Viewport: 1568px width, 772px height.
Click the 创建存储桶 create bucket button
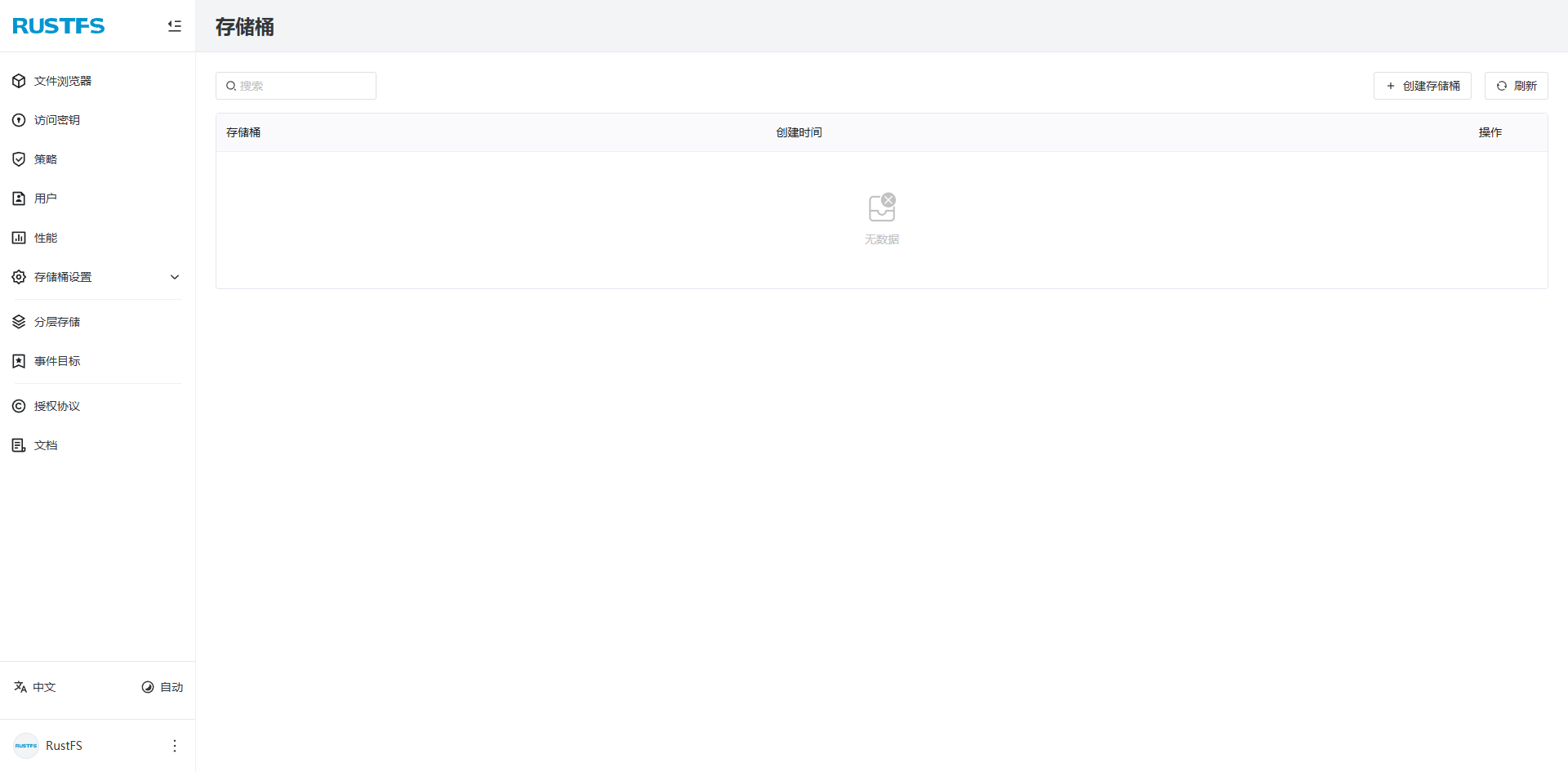point(1422,86)
